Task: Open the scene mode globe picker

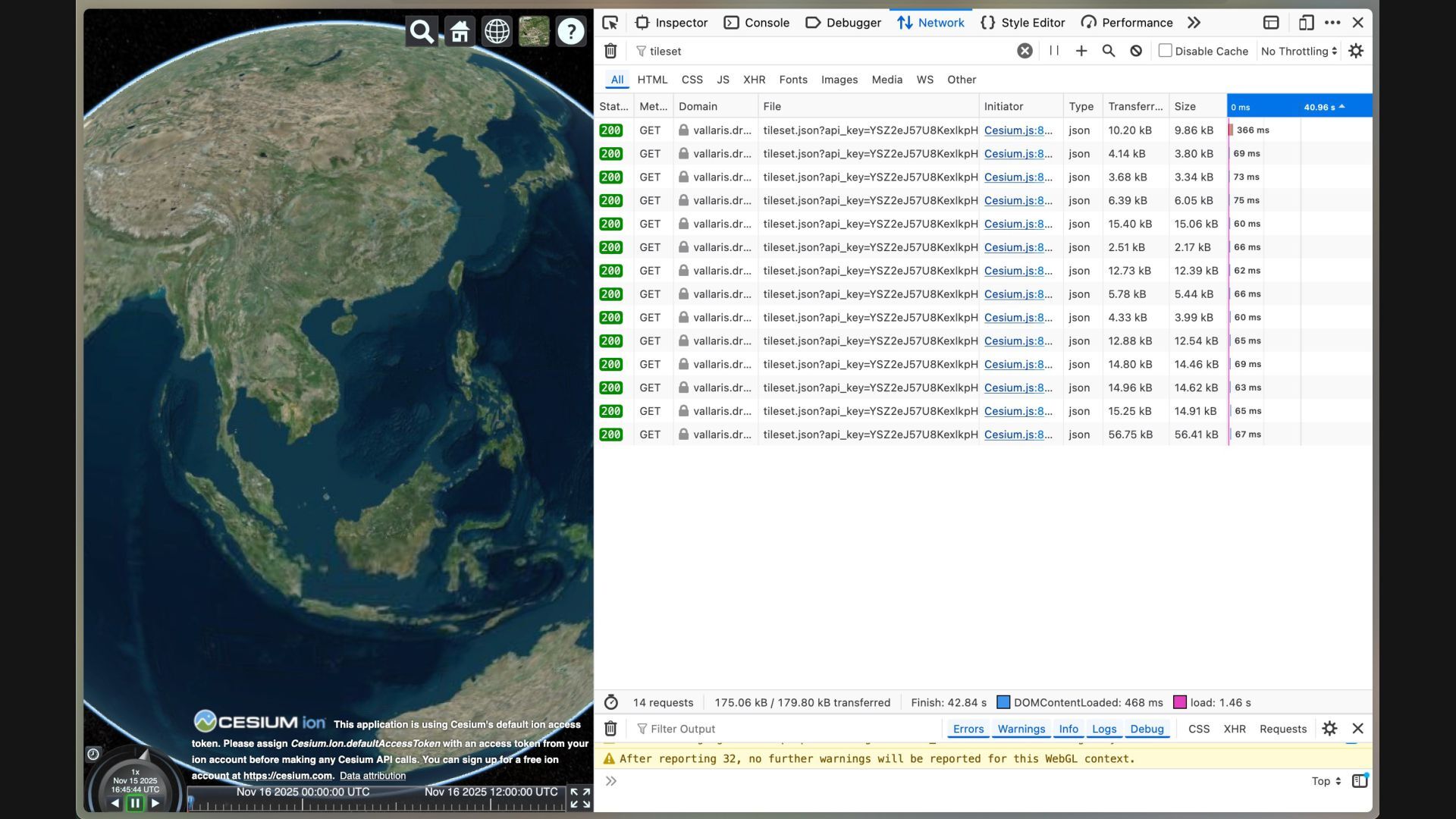Action: (x=497, y=32)
